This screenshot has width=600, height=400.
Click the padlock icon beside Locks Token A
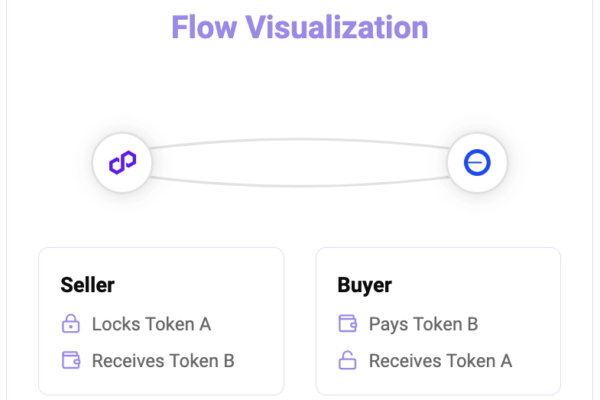[x=71, y=324]
